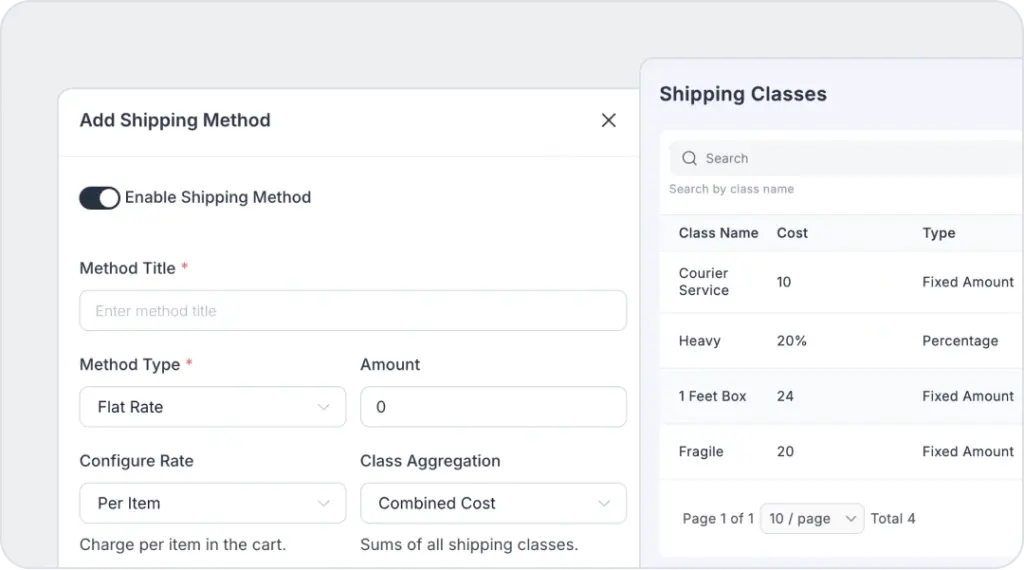
Task: Click the Type column header
Action: point(938,233)
